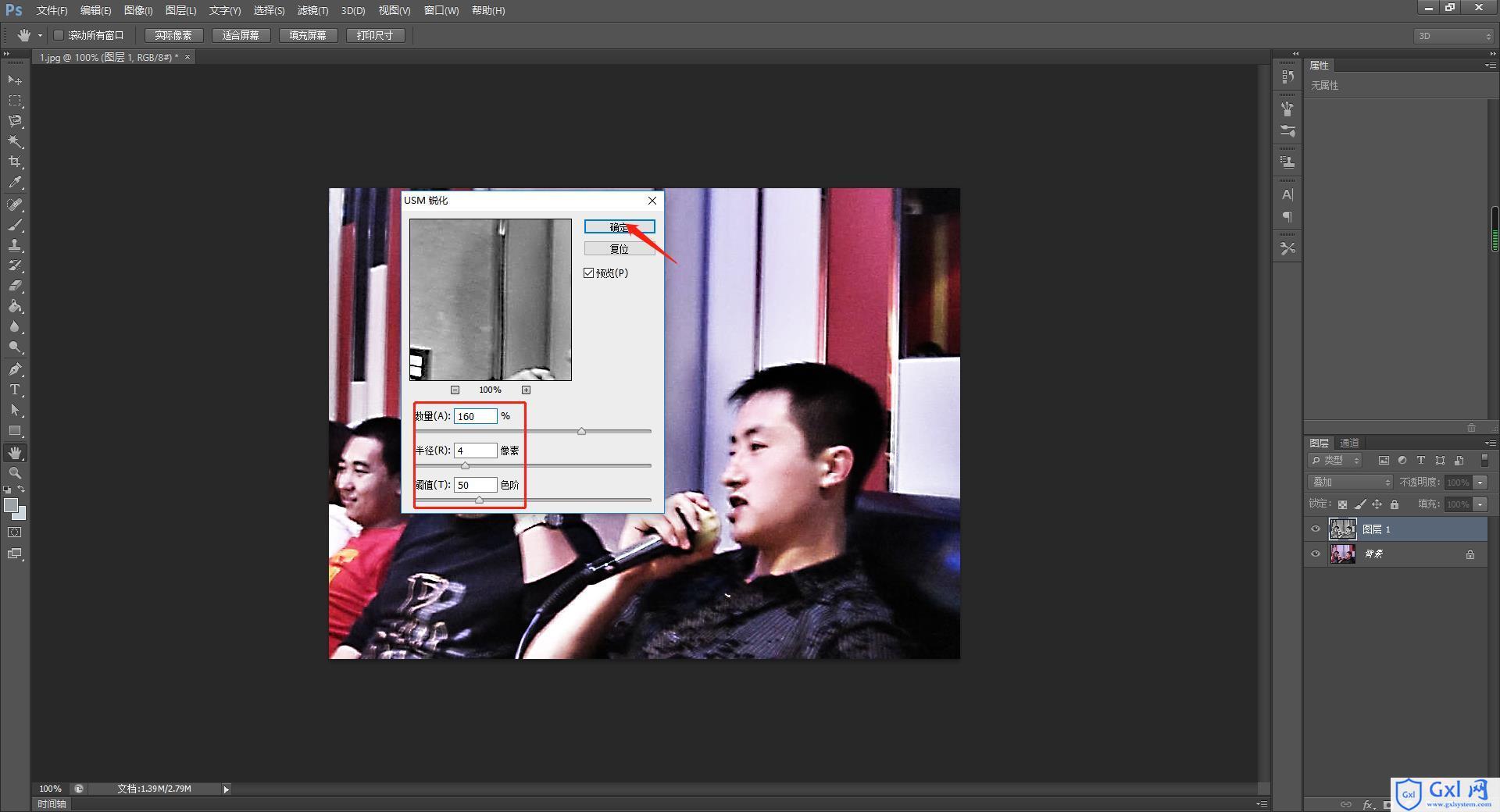Open status bar info arrow
Viewport: 1500px width, 812px height.
pos(227,789)
